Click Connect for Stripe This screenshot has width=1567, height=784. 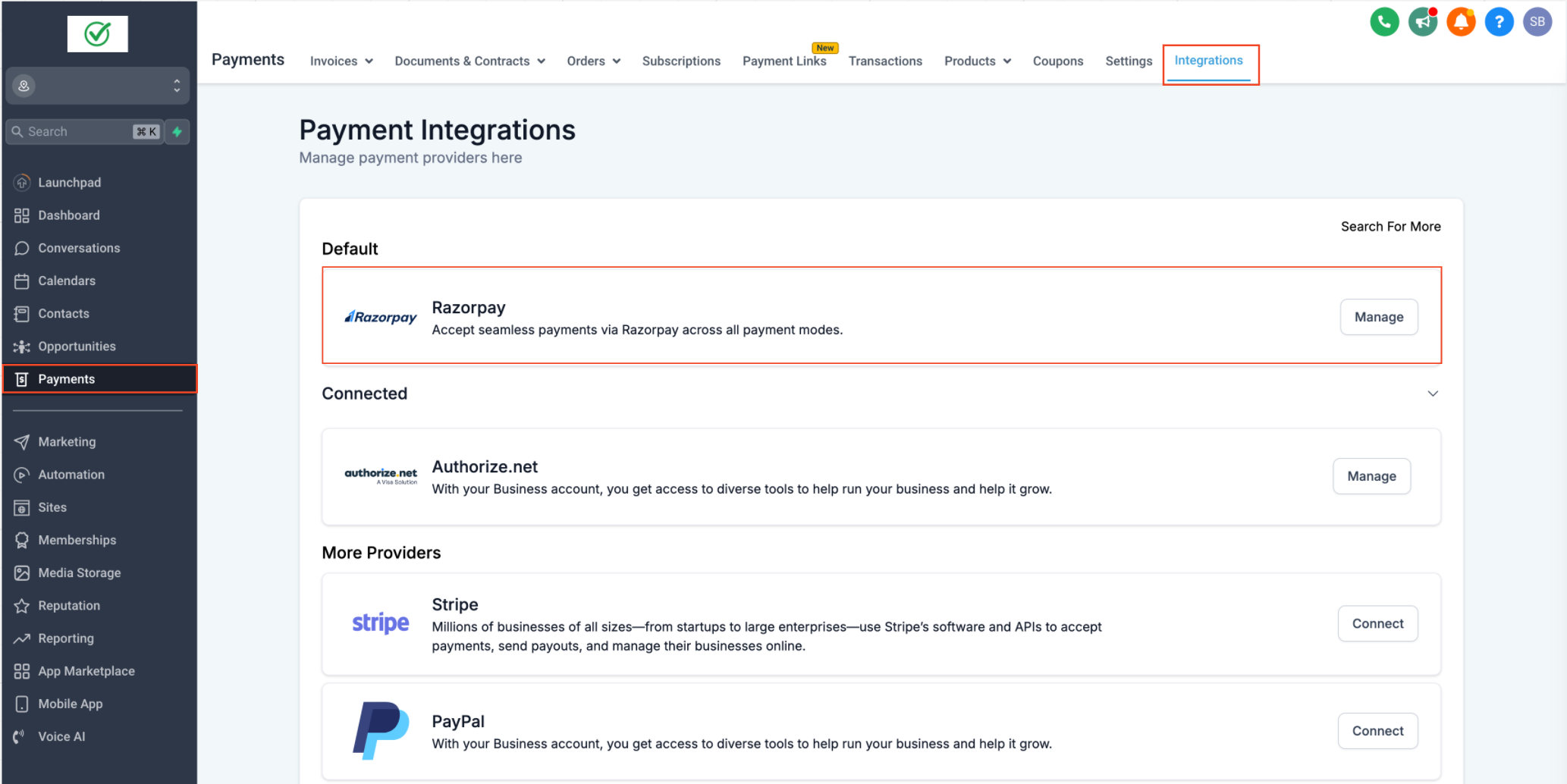click(1377, 623)
